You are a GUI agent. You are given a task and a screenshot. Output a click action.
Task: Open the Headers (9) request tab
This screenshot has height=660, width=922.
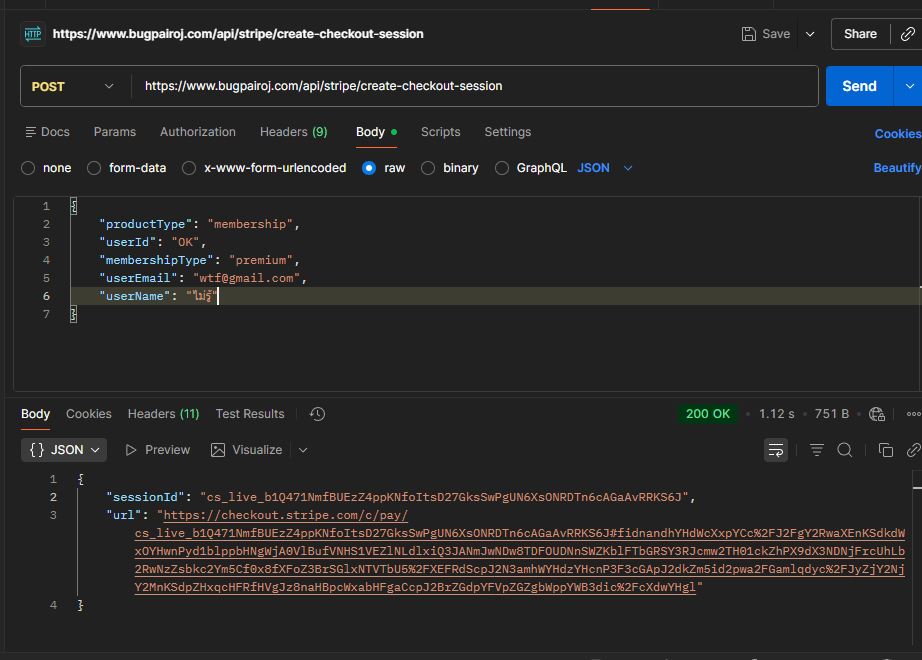click(293, 132)
